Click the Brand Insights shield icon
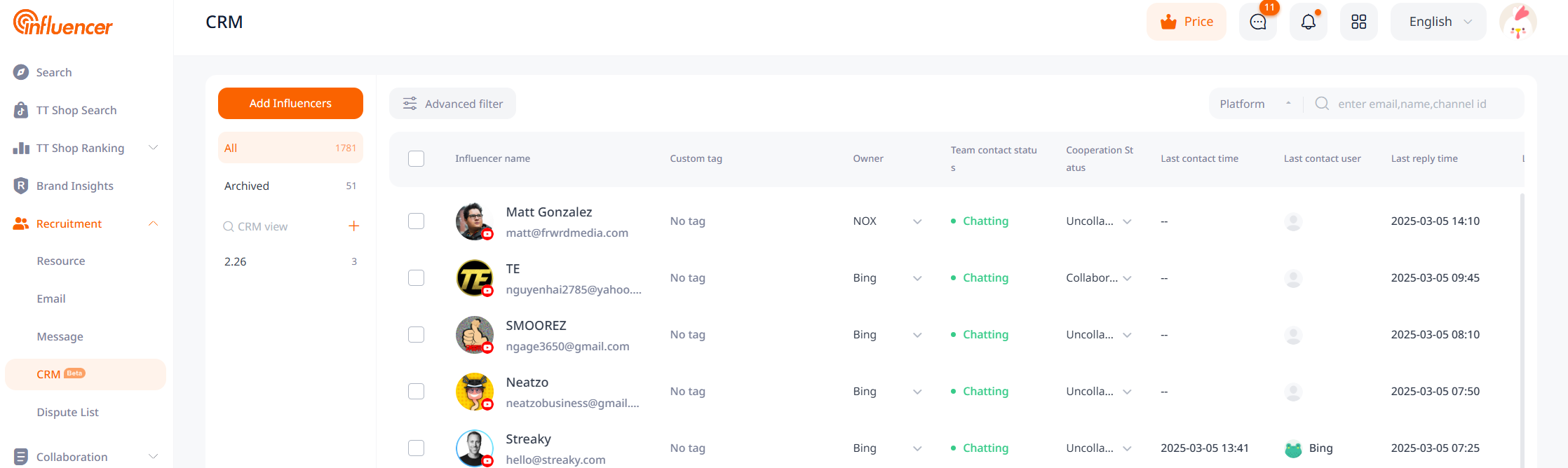Viewport: 1568px width, 468px height. [21, 186]
